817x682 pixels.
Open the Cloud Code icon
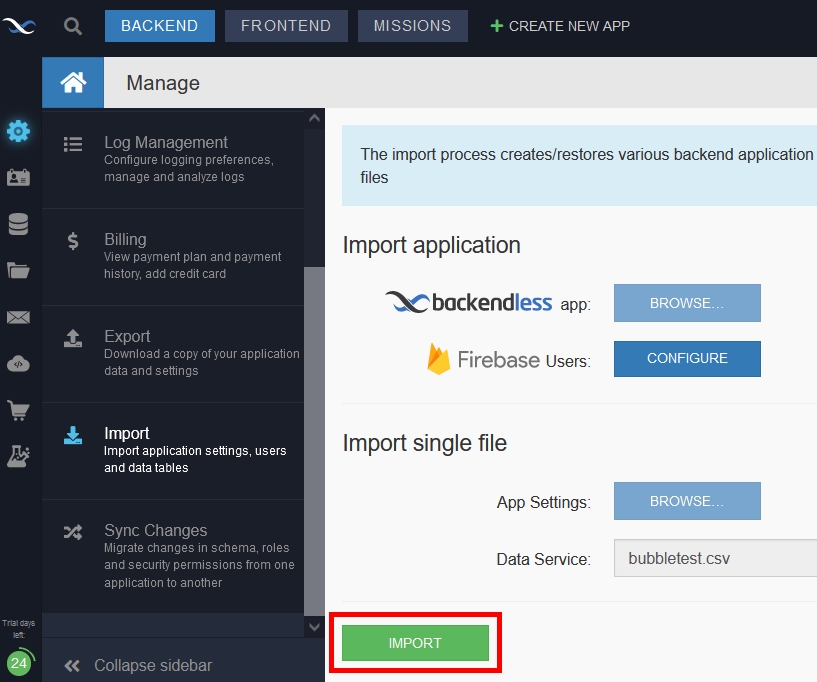[18, 364]
